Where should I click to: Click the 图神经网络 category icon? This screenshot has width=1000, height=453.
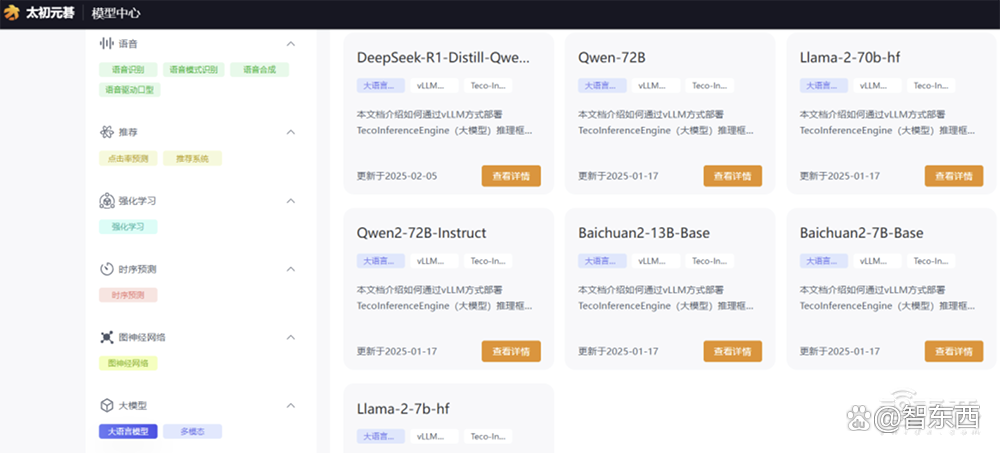point(107,337)
